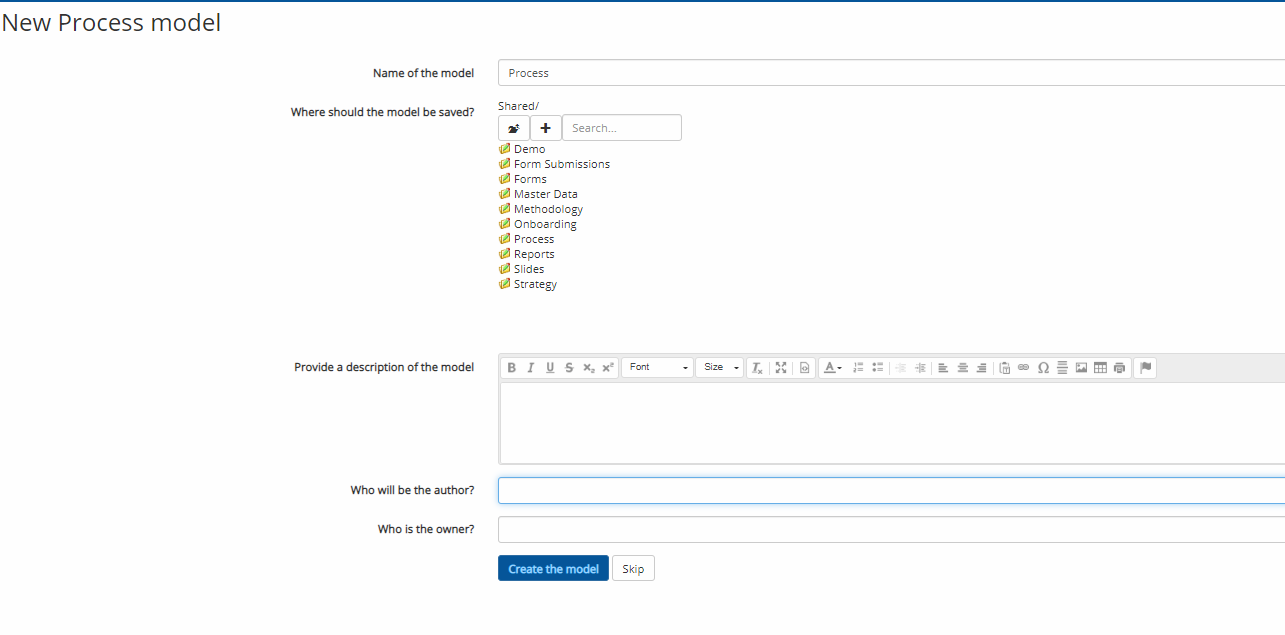Click the remove format icon
Screen dimensions: 1285x635
758,368
